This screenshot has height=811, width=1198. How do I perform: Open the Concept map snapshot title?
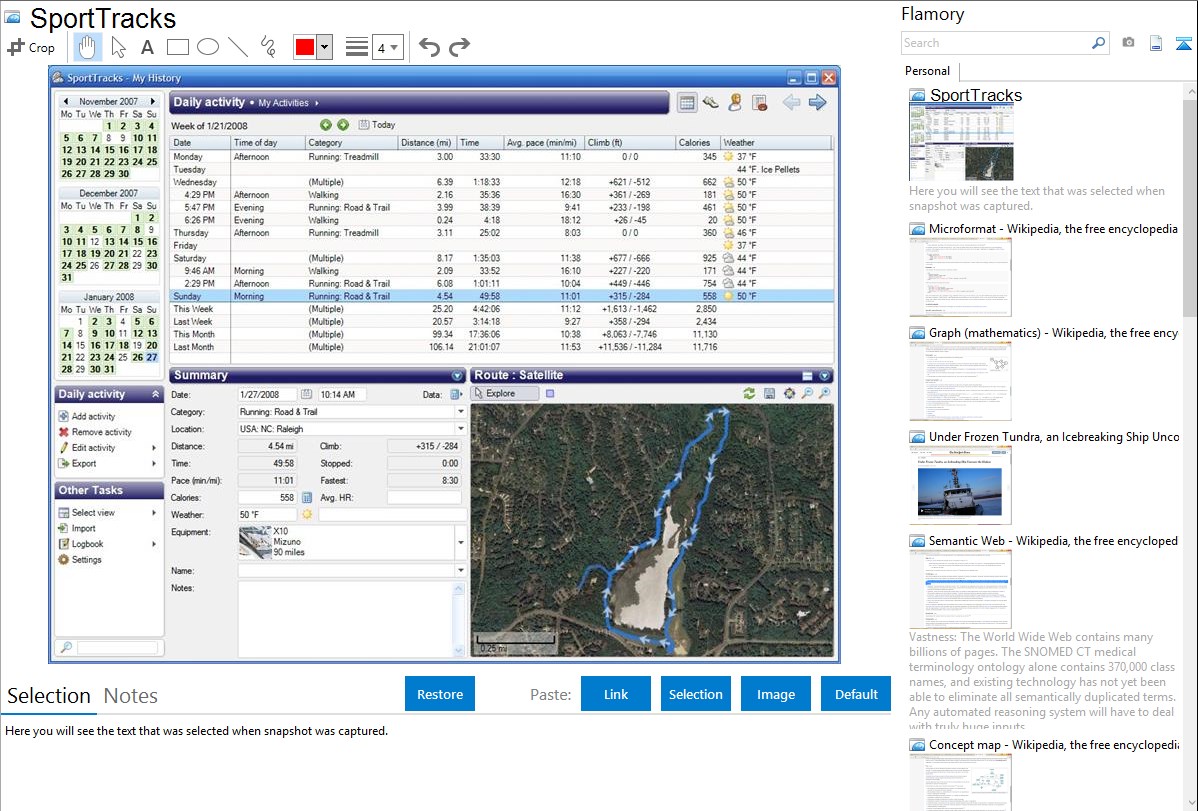pos(1053,744)
